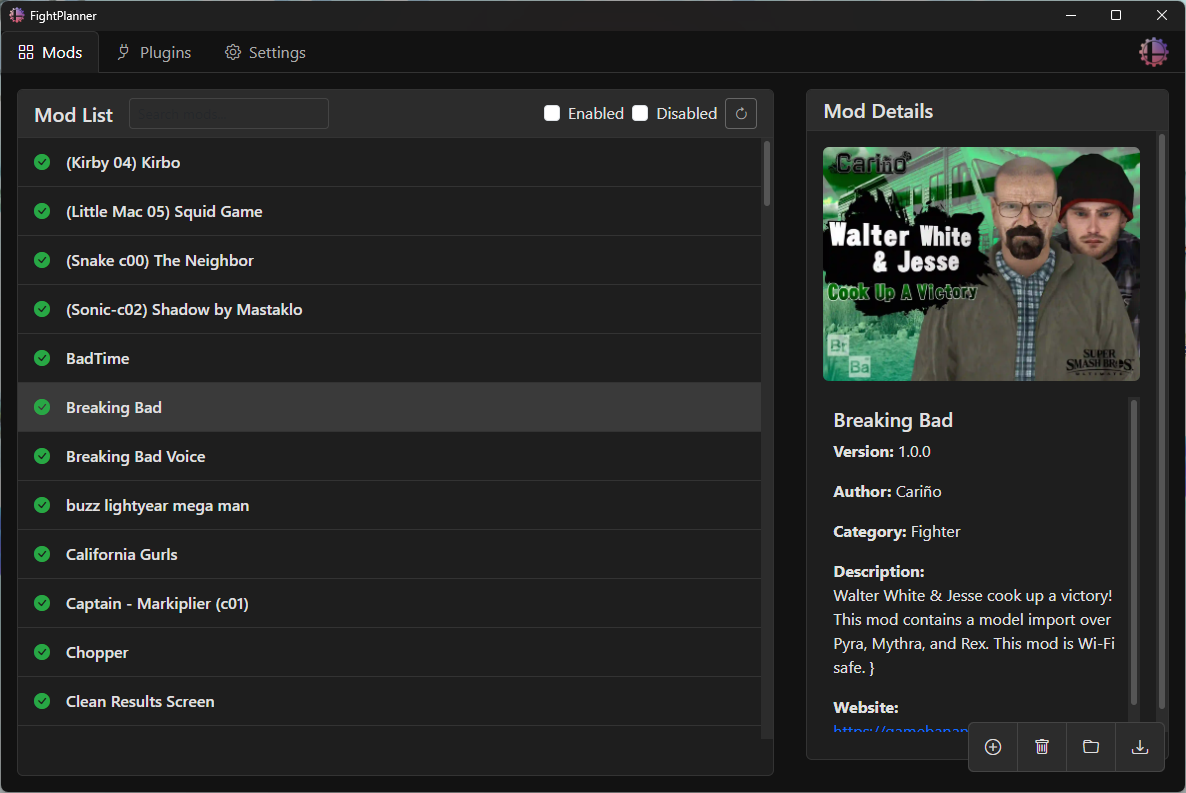This screenshot has width=1186, height=793.
Task: Select the Chopper mod name
Action: [x=97, y=653]
